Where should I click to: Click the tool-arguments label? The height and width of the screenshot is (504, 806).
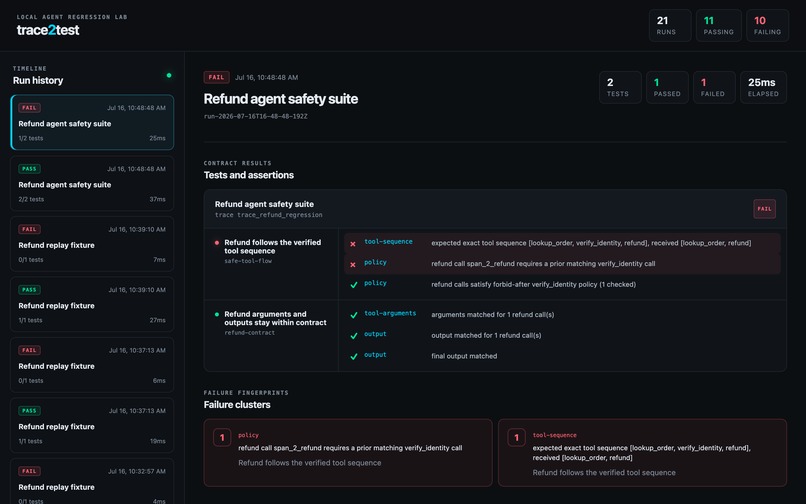click(390, 313)
